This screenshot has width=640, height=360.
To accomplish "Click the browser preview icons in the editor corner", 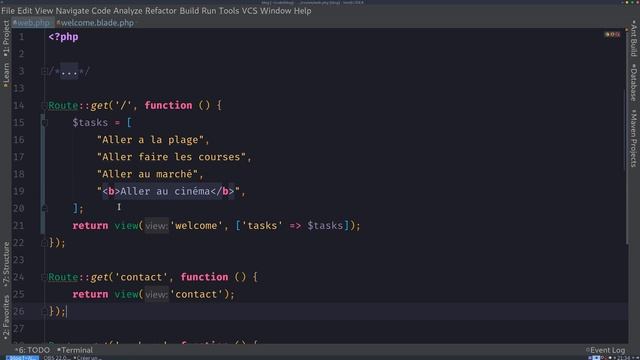I will pyautogui.click(x=613, y=35).
